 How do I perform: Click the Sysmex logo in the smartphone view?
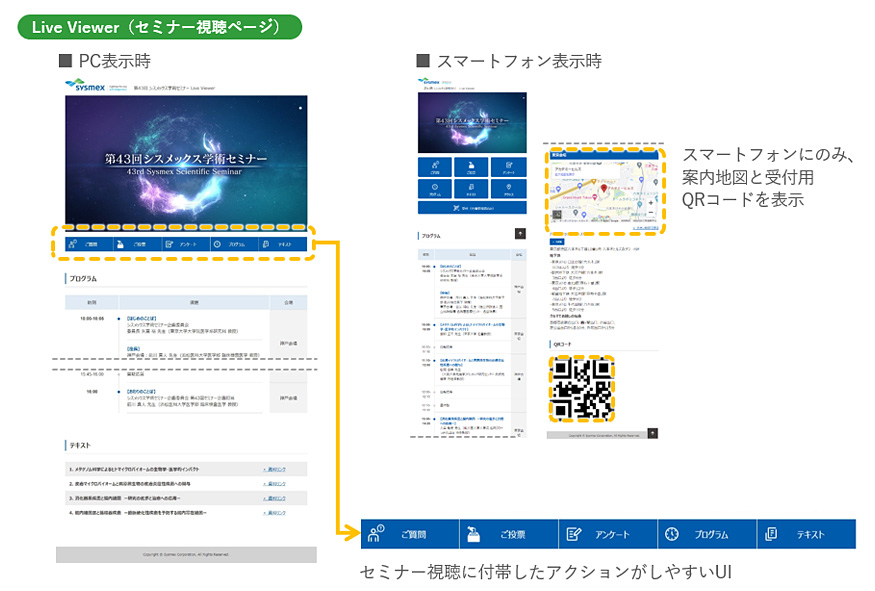(429, 81)
